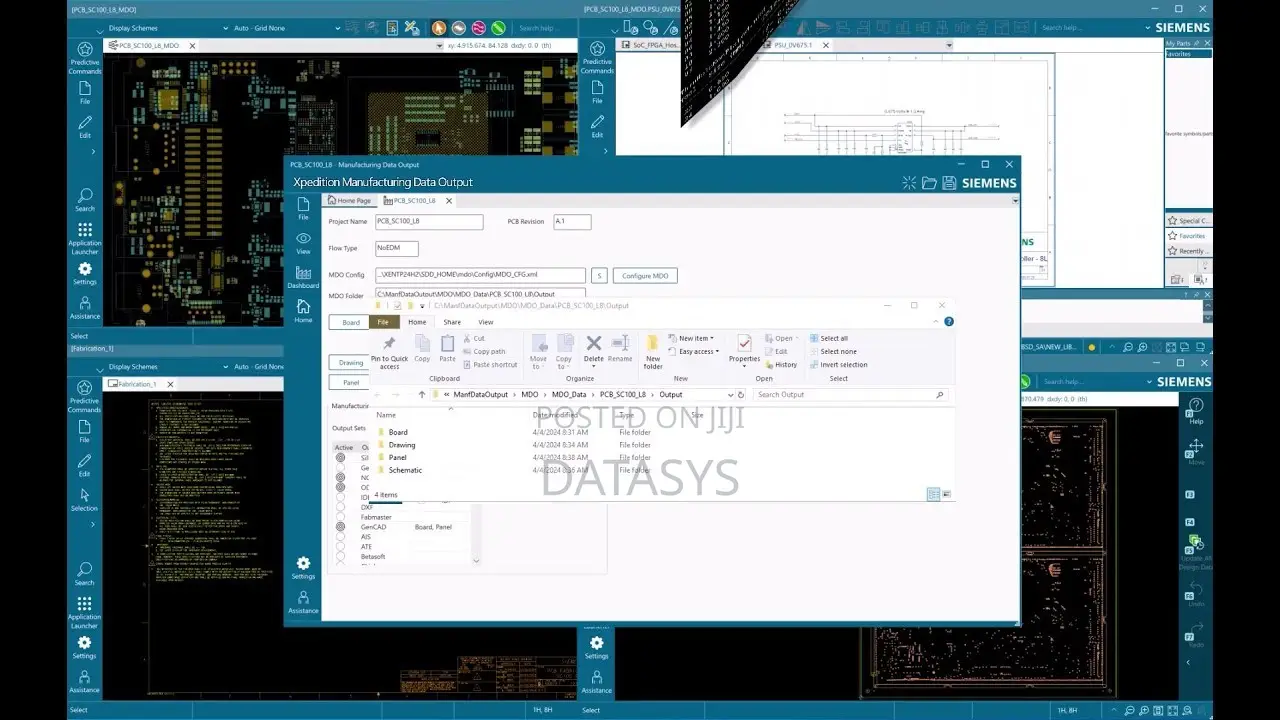Click Pin to Quick access in Explorer ribbon
The height and width of the screenshot is (720, 1280).
(389, 352)
